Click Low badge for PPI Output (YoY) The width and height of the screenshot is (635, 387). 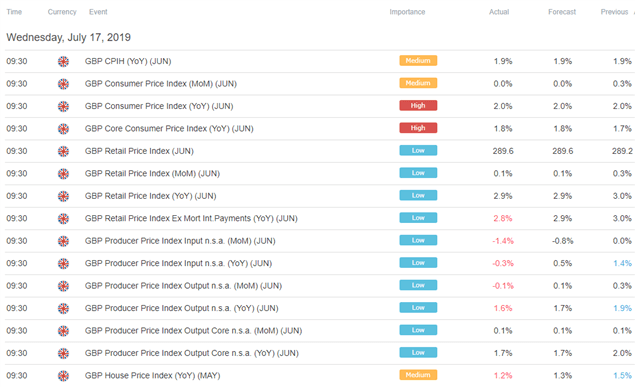pyautogui.click(x=418, y=308)
